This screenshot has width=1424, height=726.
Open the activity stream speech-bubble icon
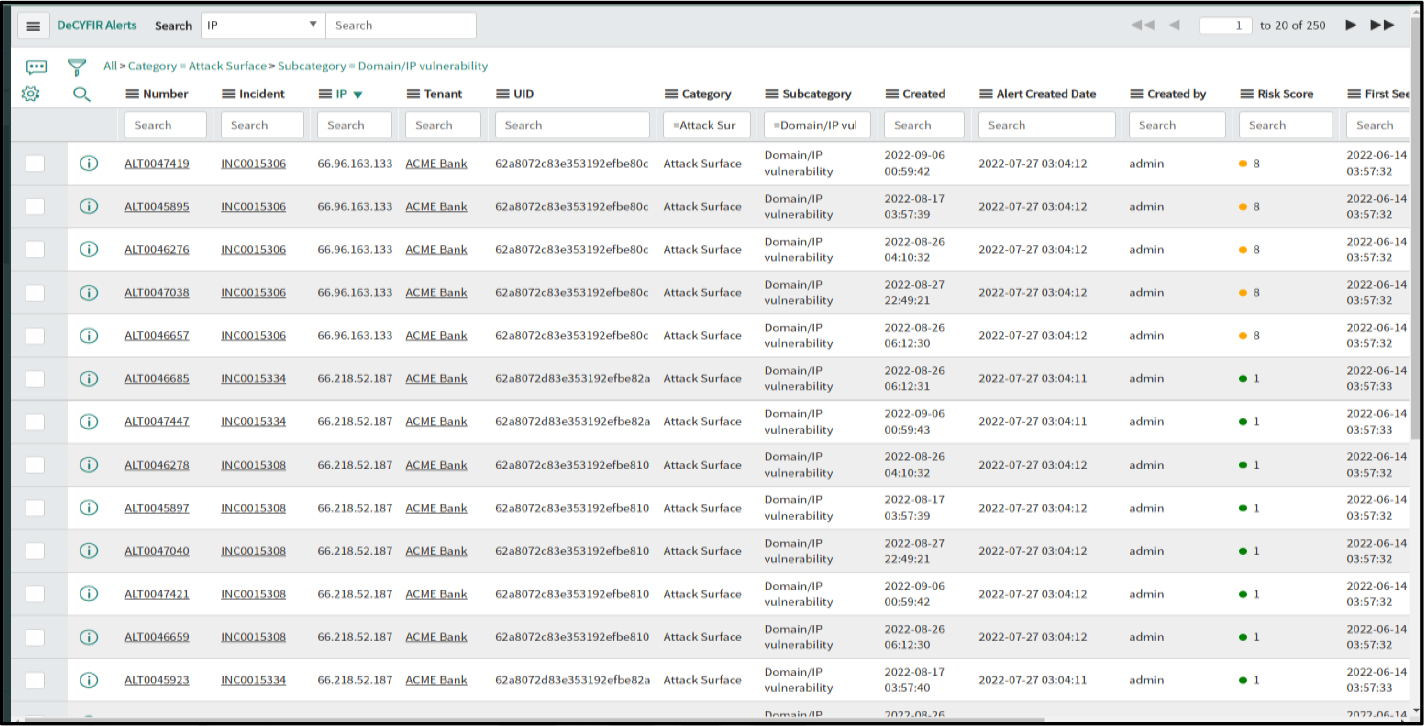pos(36,67)
